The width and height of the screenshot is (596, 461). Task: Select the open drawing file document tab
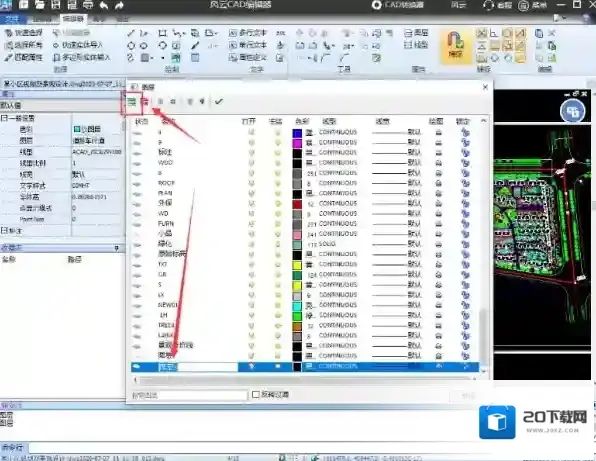click(x=63, y=84)
